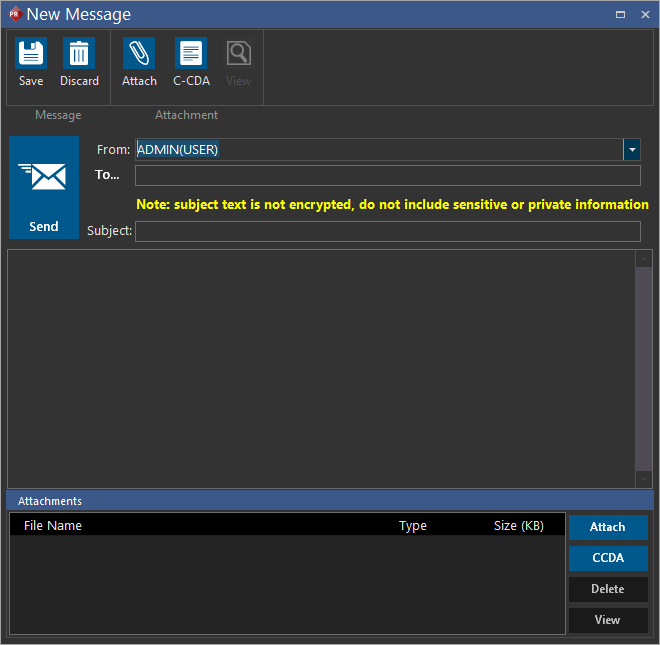
Task: Click the app logo in title bar
Action: [x=14, y=14]
